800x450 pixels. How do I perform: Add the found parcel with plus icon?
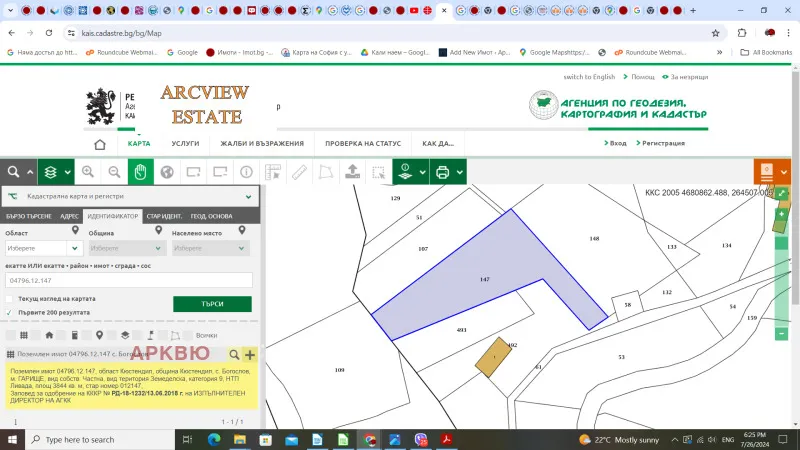click(x=249, y=355)
